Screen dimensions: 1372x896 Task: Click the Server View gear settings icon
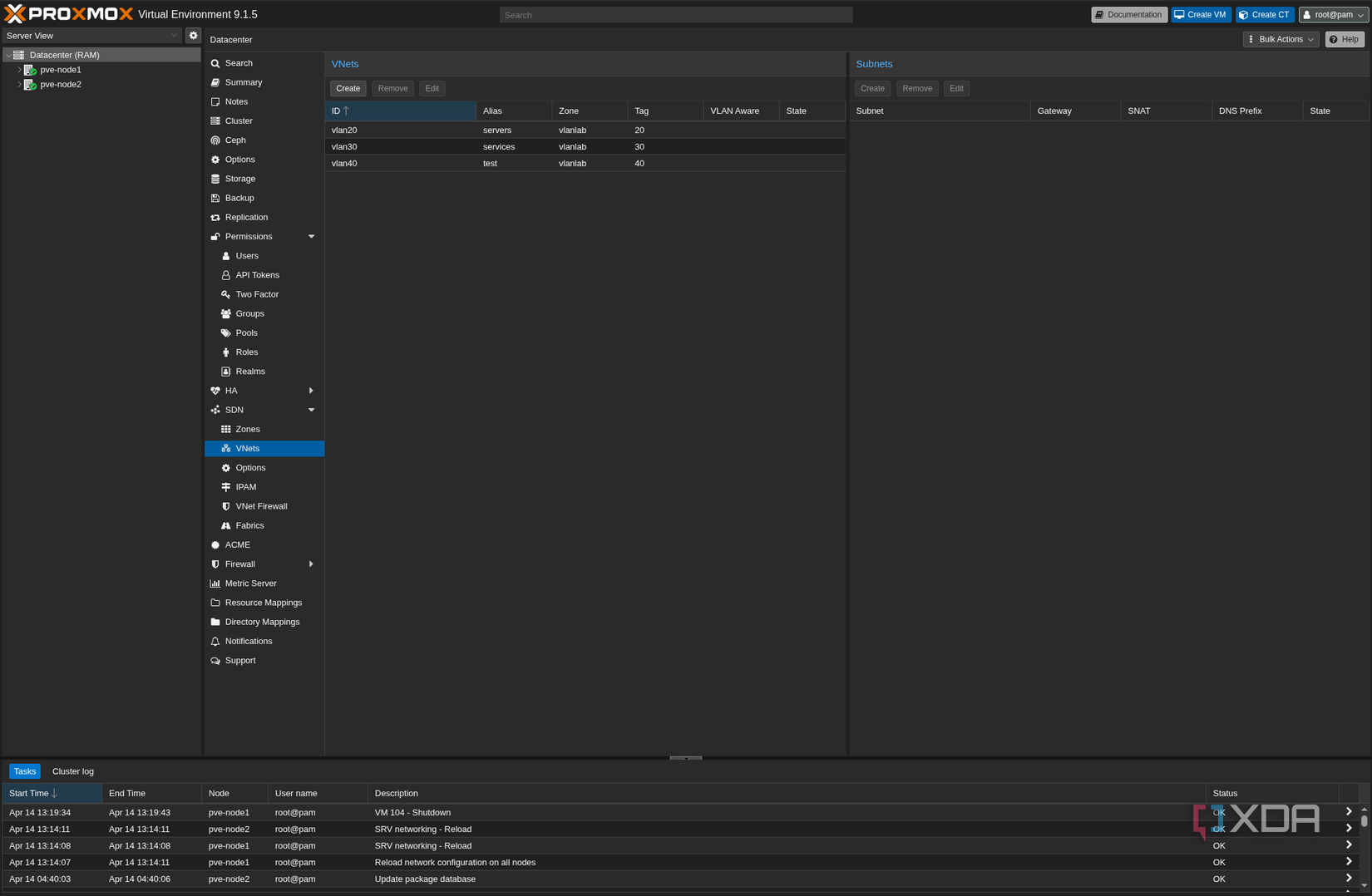pos(193,36)
